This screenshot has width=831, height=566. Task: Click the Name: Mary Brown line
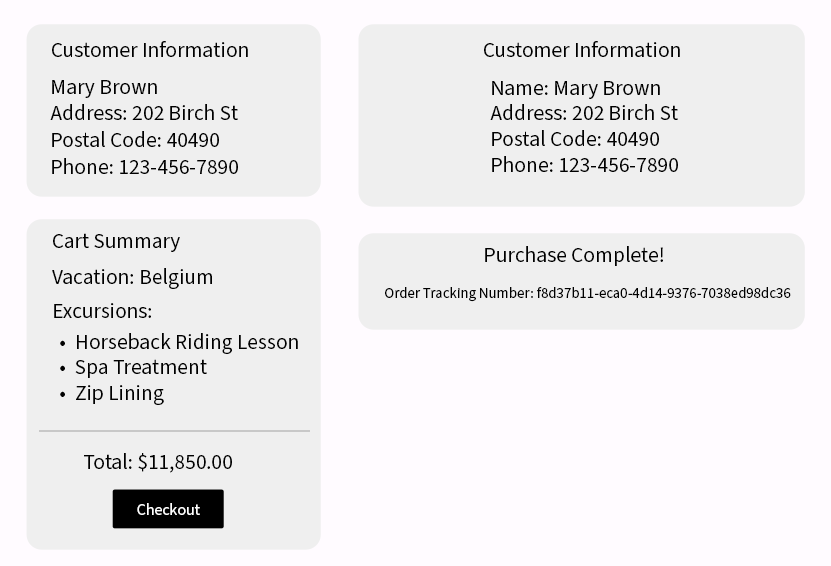(575, 88)
